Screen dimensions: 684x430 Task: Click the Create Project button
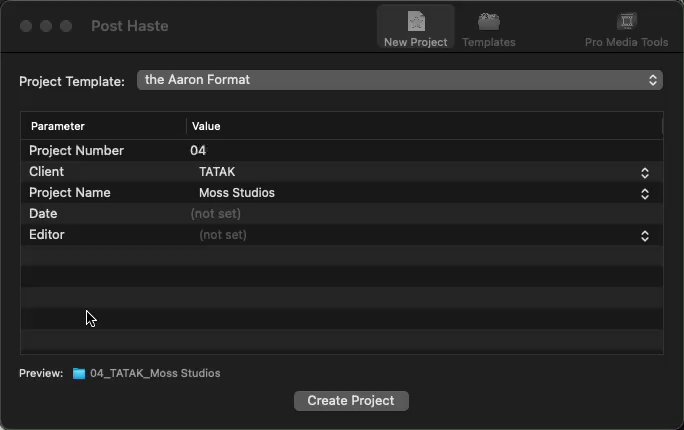[x=351, y=401]
